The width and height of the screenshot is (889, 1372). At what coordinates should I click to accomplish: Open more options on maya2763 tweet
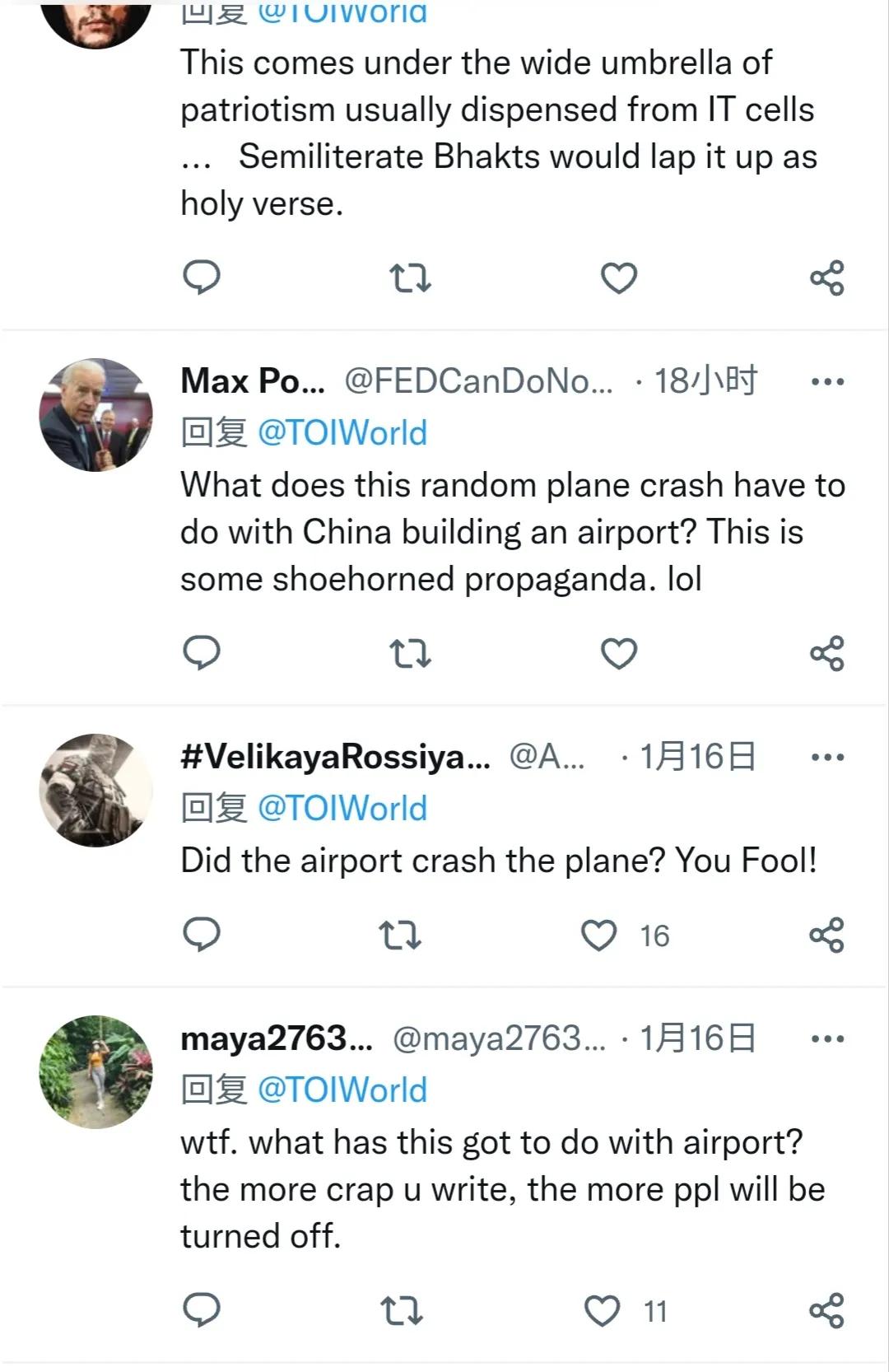[827, 1038]
